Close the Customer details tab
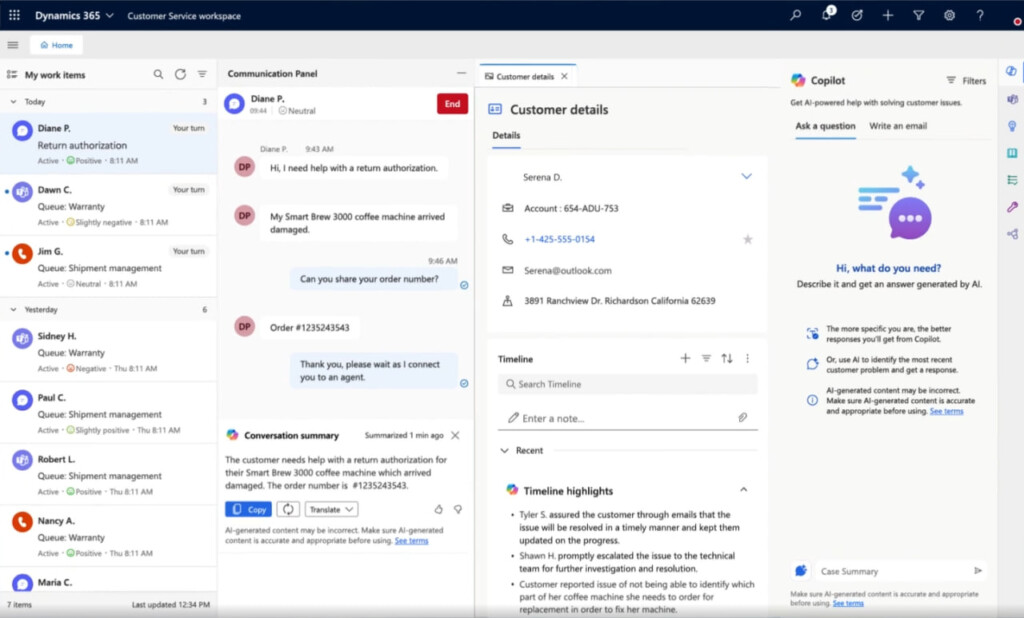 (x=564, y=76)
